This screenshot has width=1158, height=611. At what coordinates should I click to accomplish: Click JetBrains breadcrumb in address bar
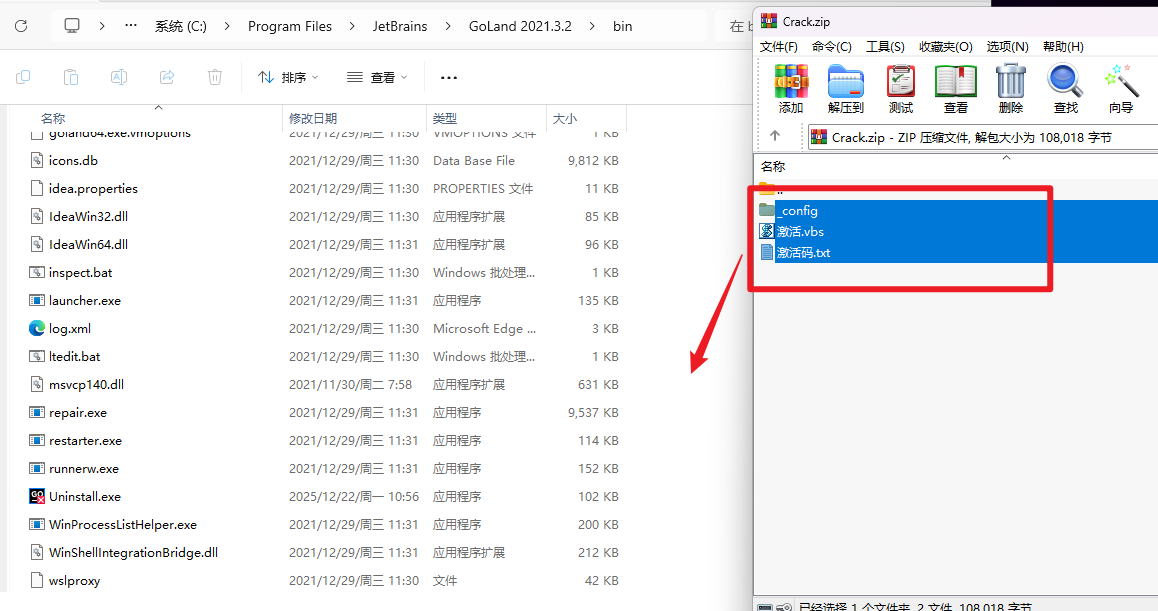pyautogui.click(x=400, y=26)
